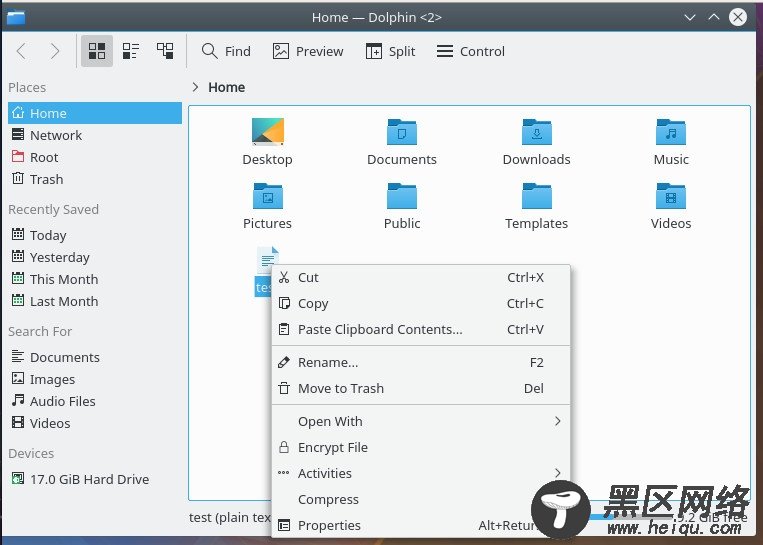Show files saved Last Month
This screenshot has height=545, width=763.
point(95,301)
